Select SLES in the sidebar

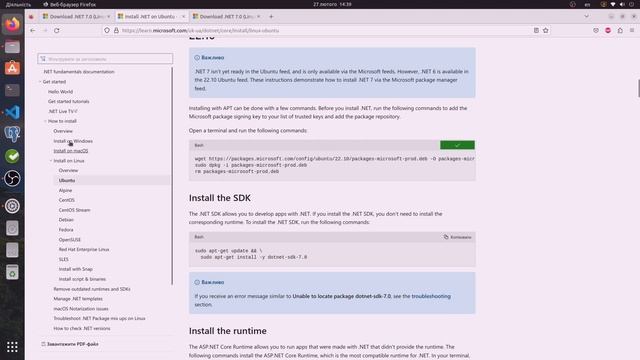pyautogui.click(x=64, y=260)
